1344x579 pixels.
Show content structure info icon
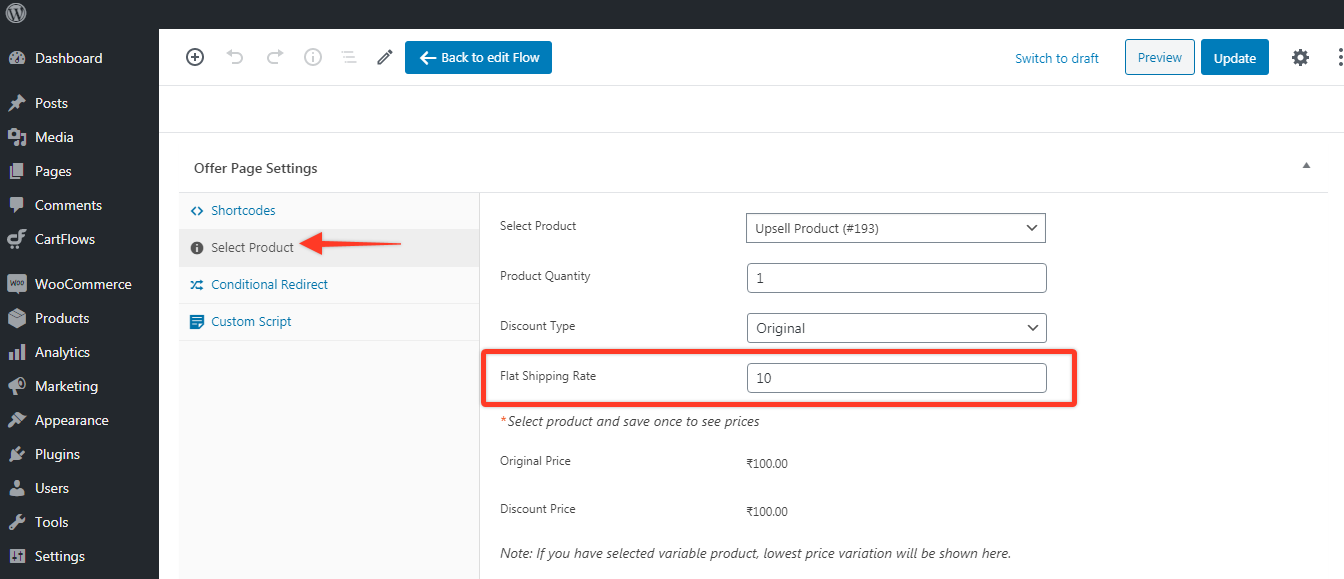coord(313,57)
